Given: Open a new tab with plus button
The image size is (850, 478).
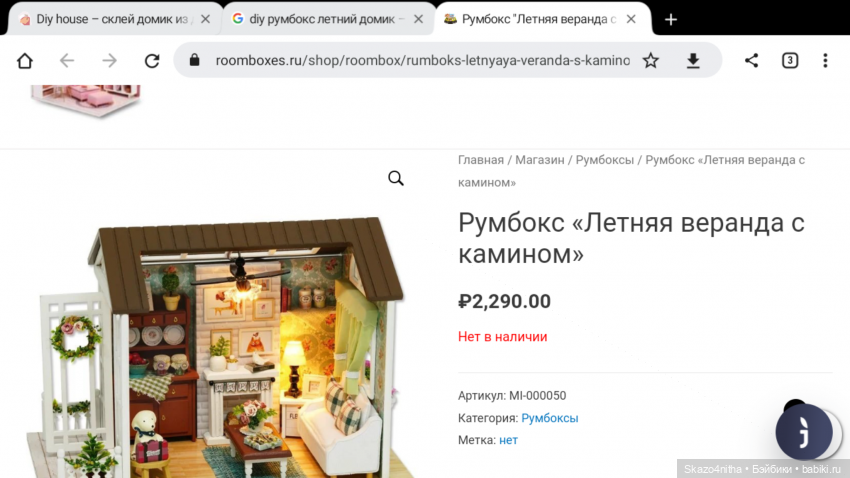Looking at the screenshot, I should click(x=671, y=20).
